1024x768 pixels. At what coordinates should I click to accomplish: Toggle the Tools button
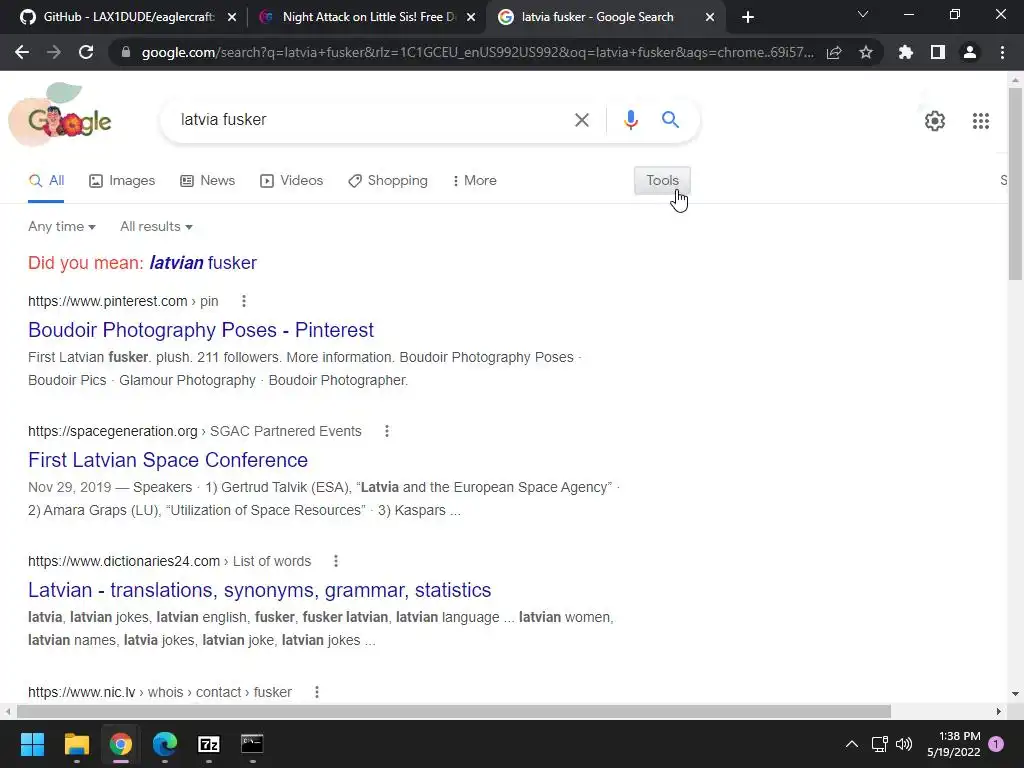point(662,181)
